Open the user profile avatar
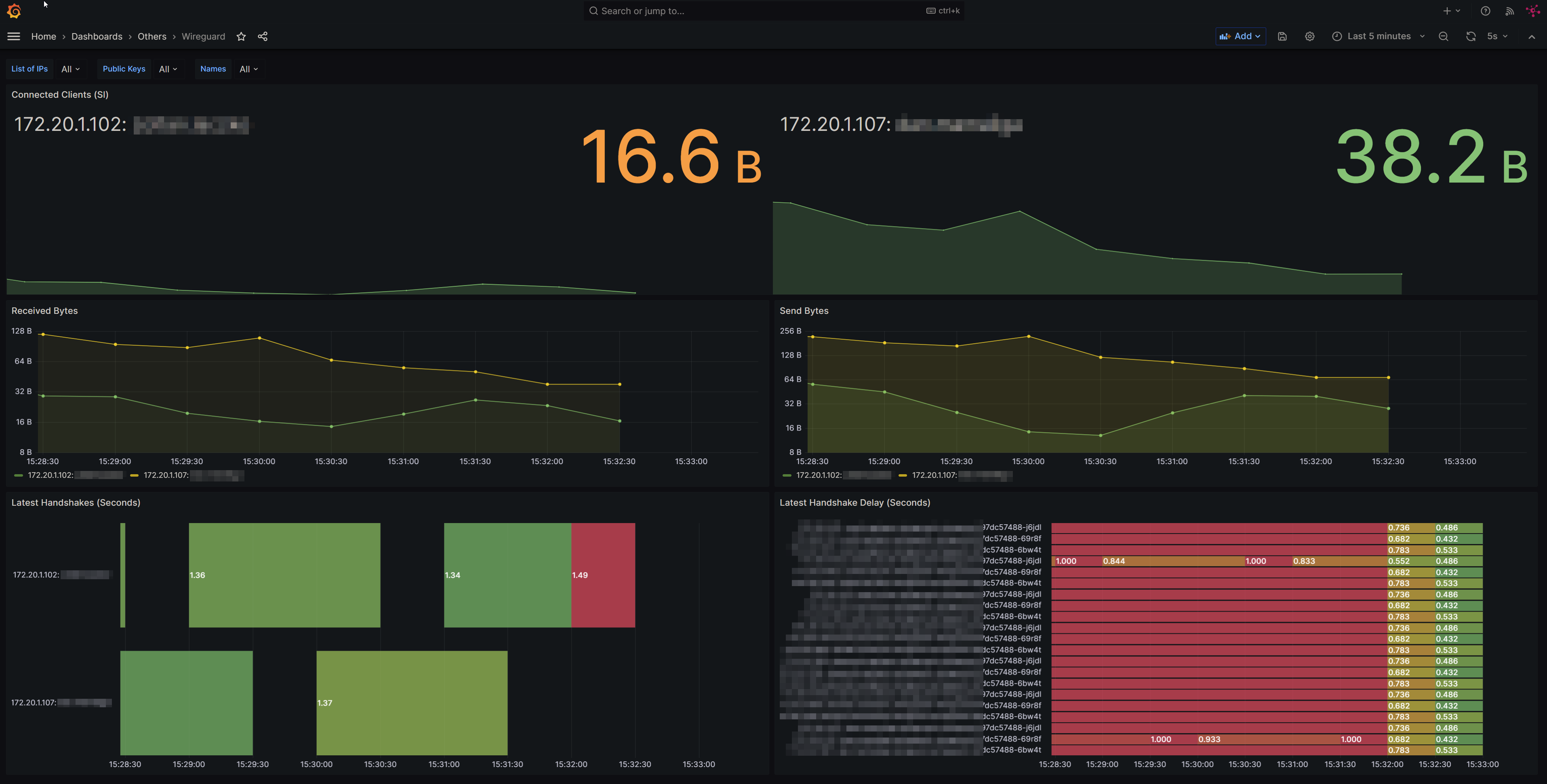 pos(1532,11)
